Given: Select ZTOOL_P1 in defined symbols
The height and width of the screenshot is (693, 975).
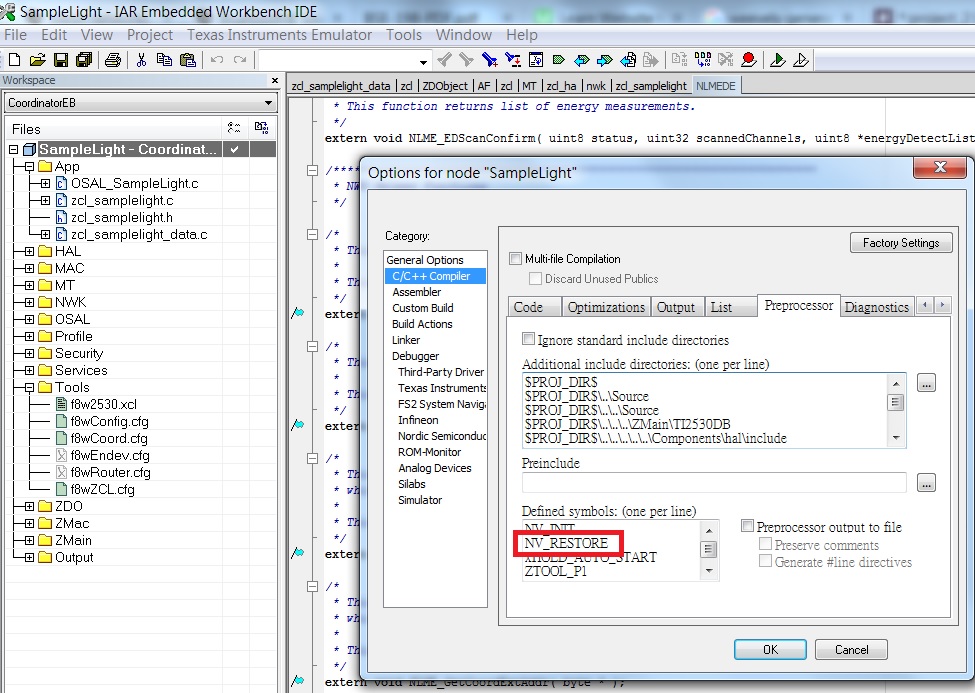Looking at the screenshot, I should pyautogui.click(x=556, y=571).
